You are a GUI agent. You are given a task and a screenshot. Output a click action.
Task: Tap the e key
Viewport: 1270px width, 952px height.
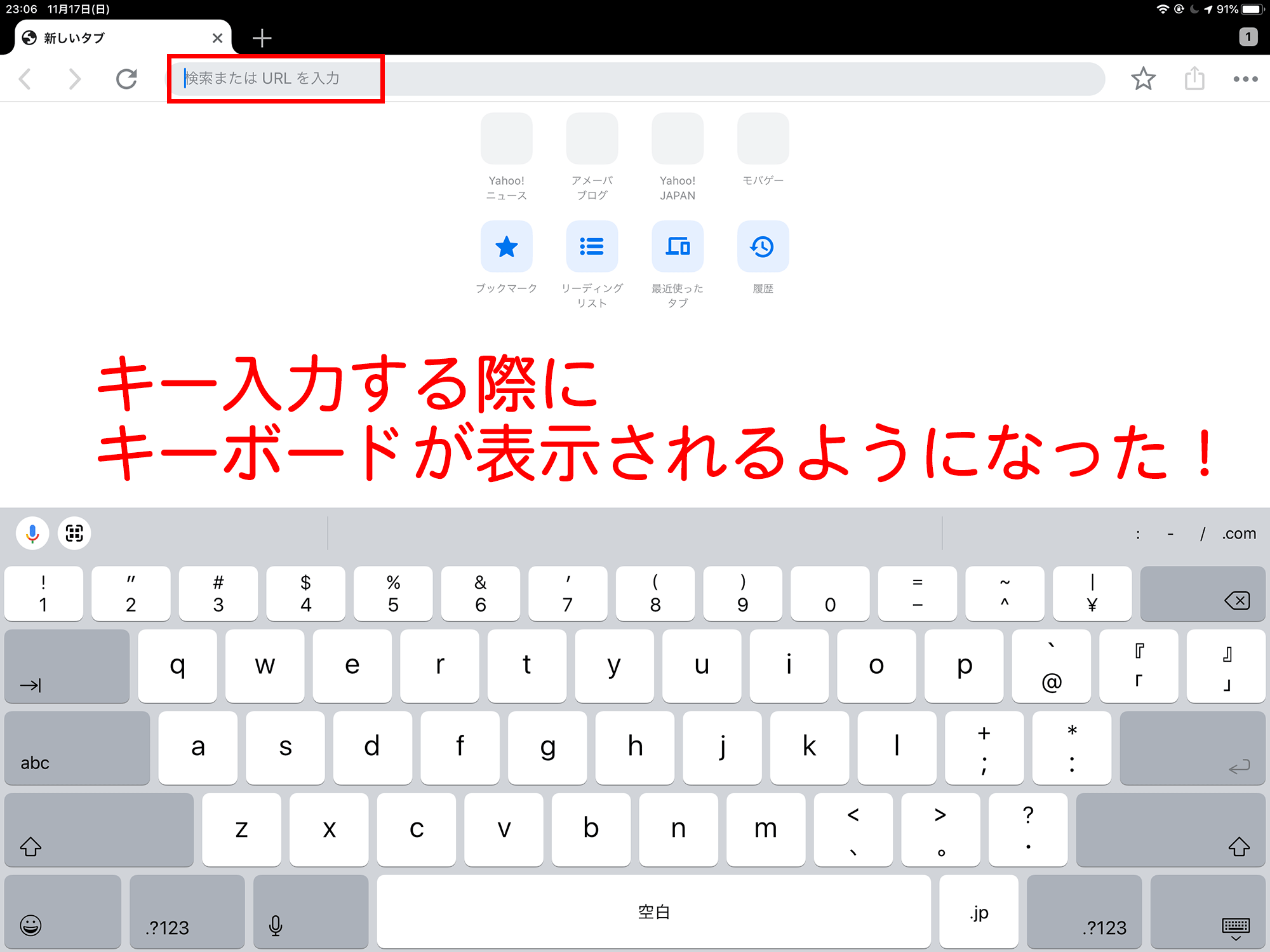(x=352, y=666)
